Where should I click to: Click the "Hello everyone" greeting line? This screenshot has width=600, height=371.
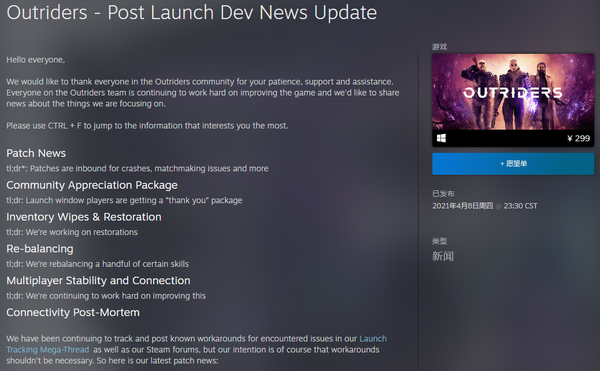coord(36,60)
